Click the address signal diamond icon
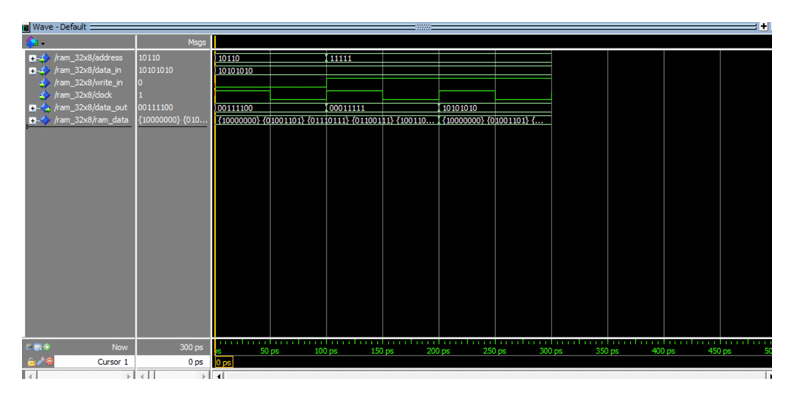Viewport: 811px width, 399px height. tap(44, 58)
